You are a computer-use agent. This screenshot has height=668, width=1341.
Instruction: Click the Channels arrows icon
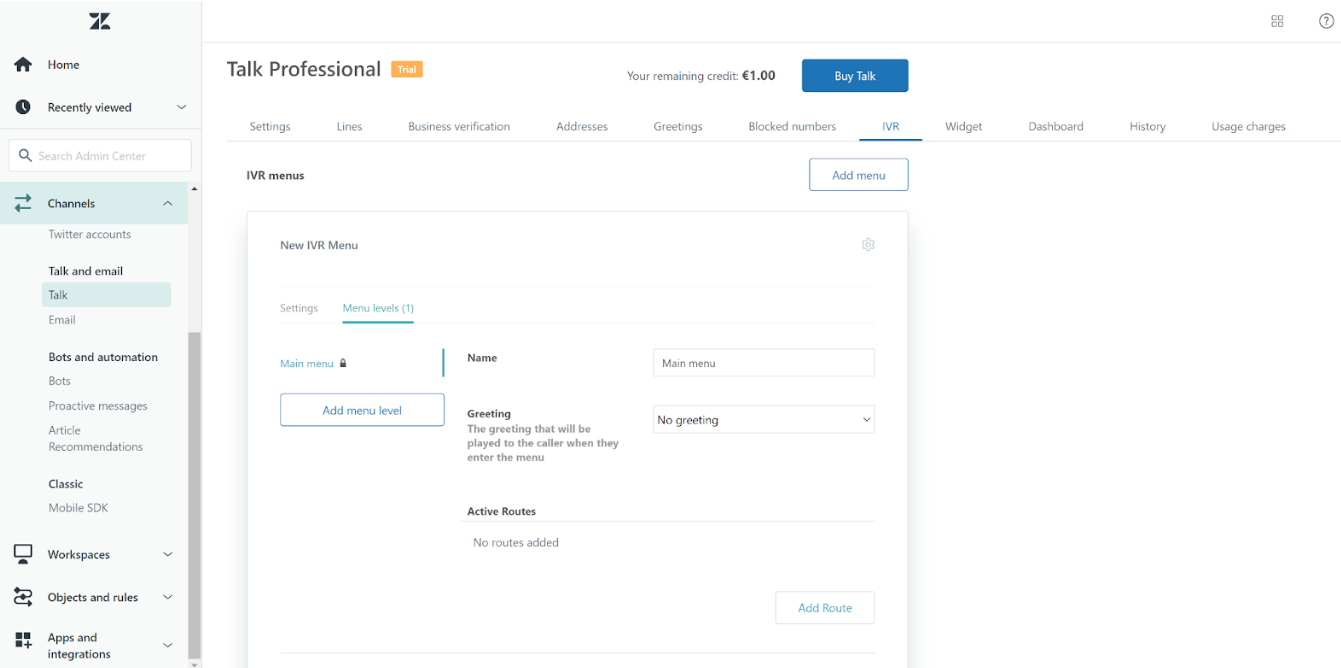pyautogui.click(x=23, y=203)
